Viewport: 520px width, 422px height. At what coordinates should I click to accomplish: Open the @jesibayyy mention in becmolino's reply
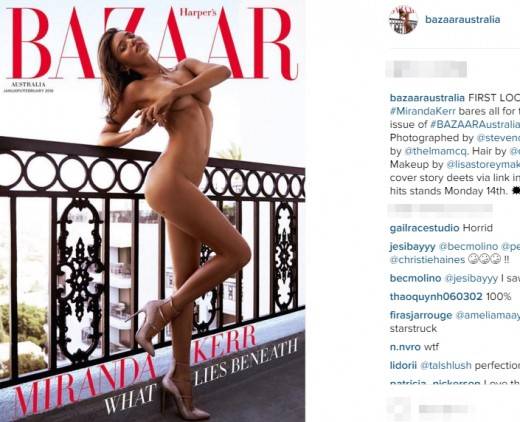pyautogui.click(x=471, y=278)
